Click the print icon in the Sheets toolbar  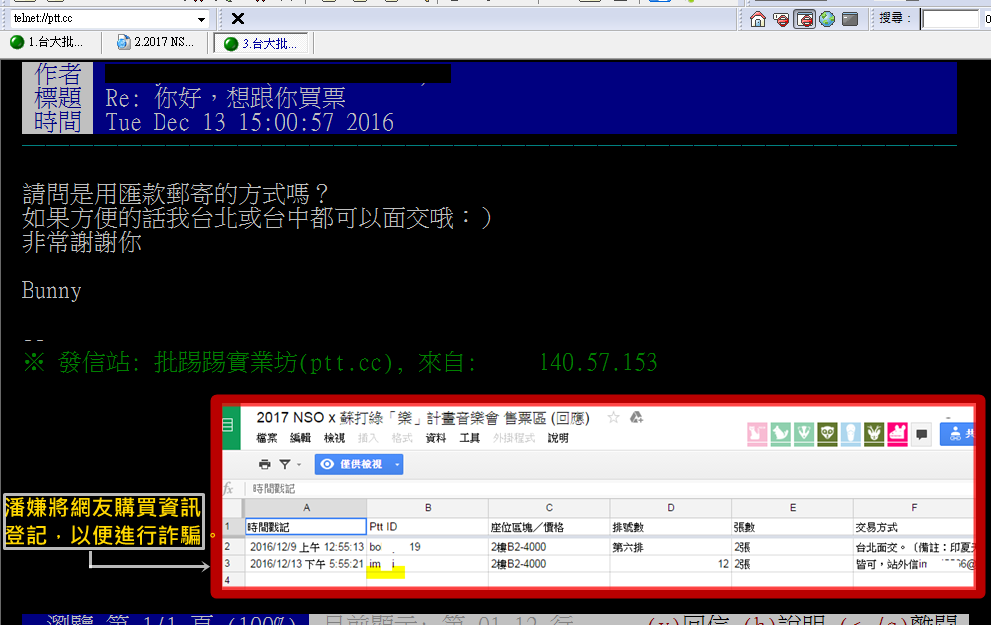point(265,464)
